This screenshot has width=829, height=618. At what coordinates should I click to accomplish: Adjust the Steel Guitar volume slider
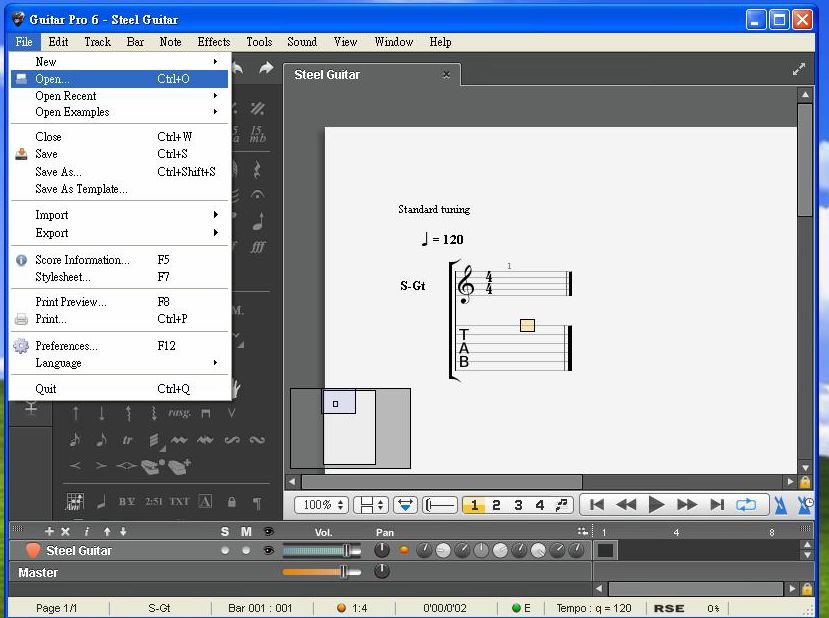[321, 551]
